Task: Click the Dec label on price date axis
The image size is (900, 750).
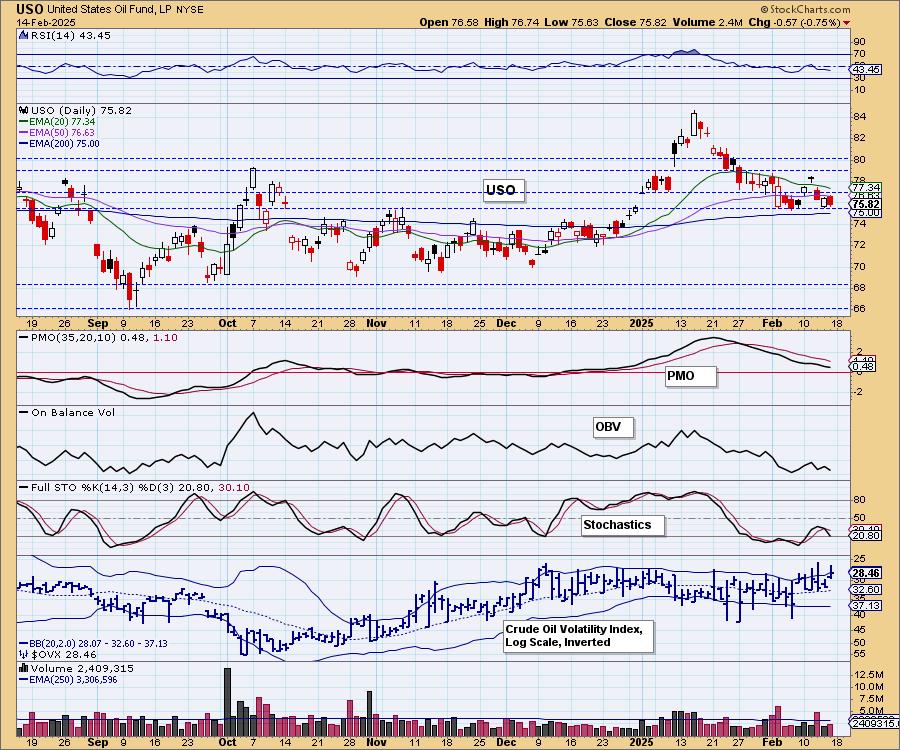Action: 506,323
